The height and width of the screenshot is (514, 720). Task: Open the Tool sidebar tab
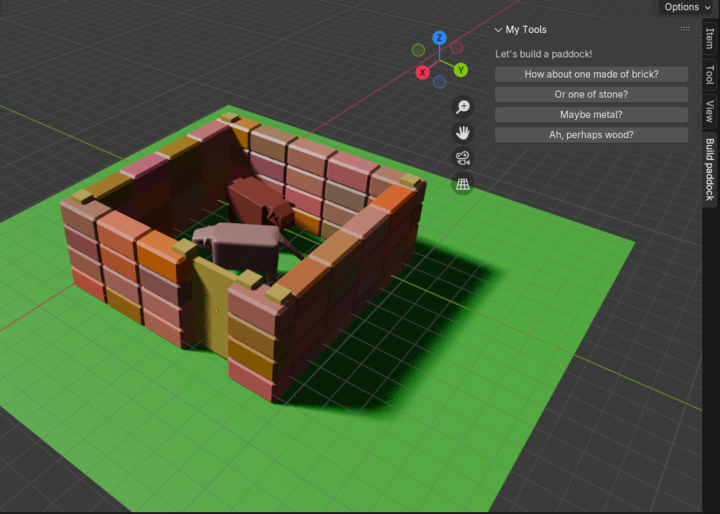[x=709, y=75]
